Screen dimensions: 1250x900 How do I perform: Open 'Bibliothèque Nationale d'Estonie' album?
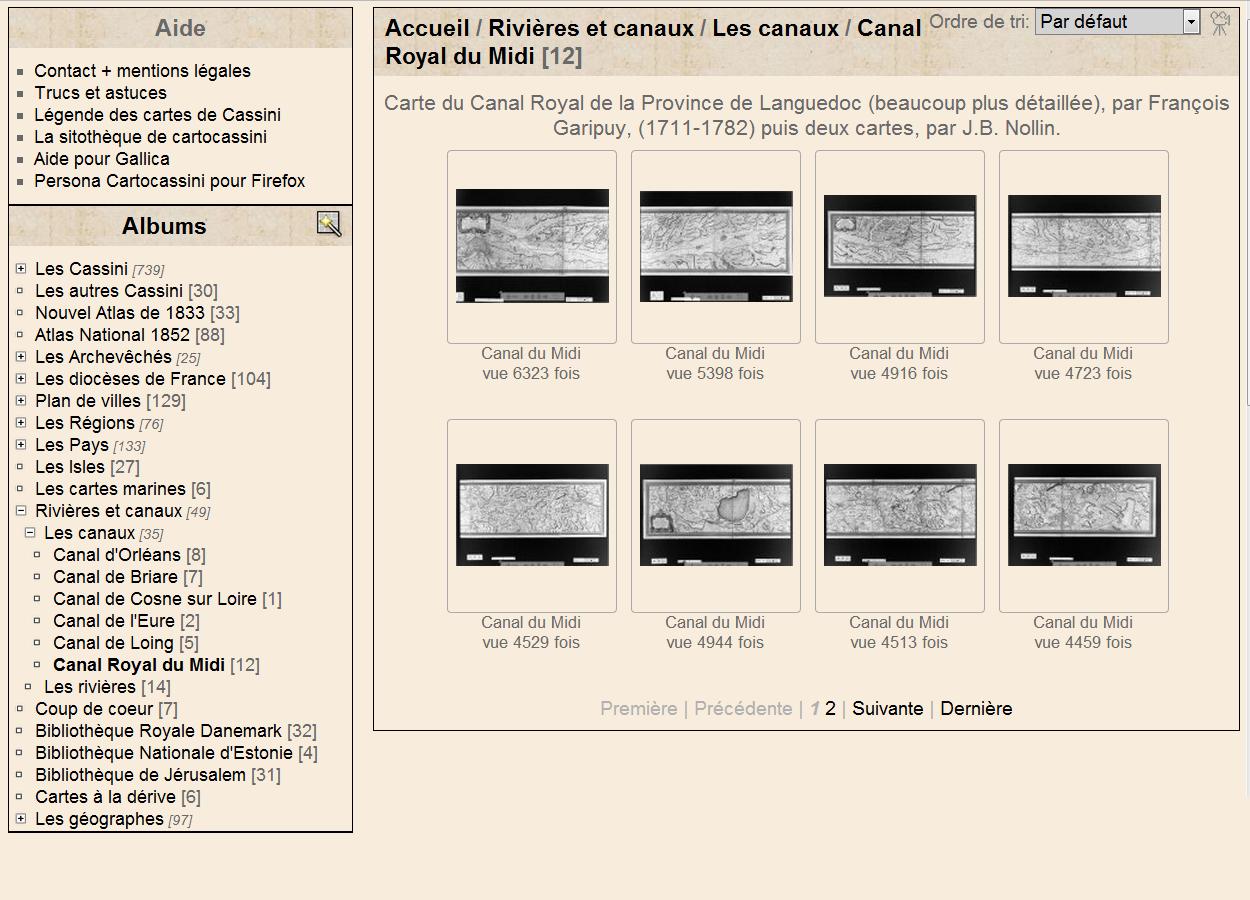(x=164, y=753)
